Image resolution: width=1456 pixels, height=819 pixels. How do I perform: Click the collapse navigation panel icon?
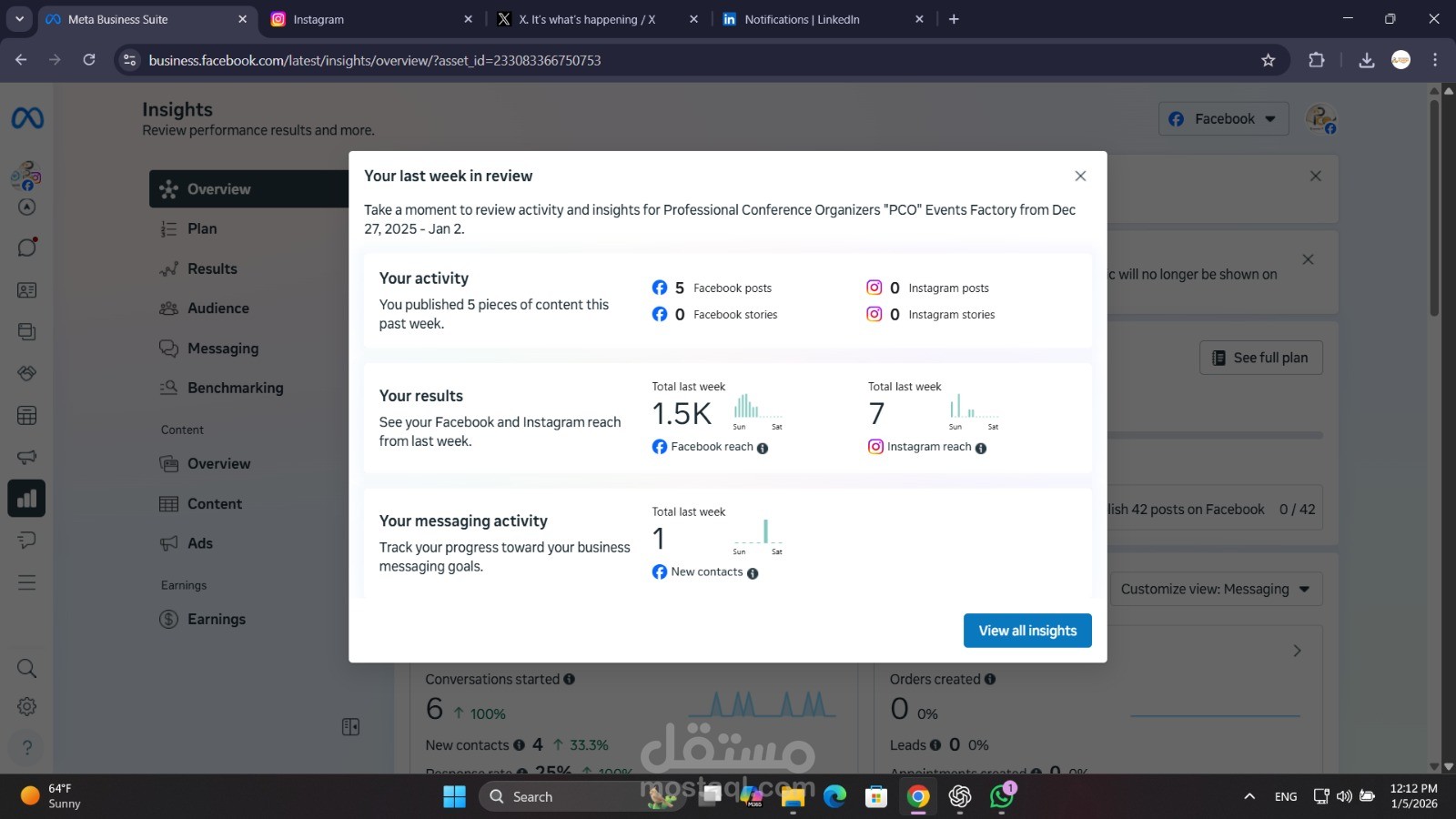pos(350,726)
